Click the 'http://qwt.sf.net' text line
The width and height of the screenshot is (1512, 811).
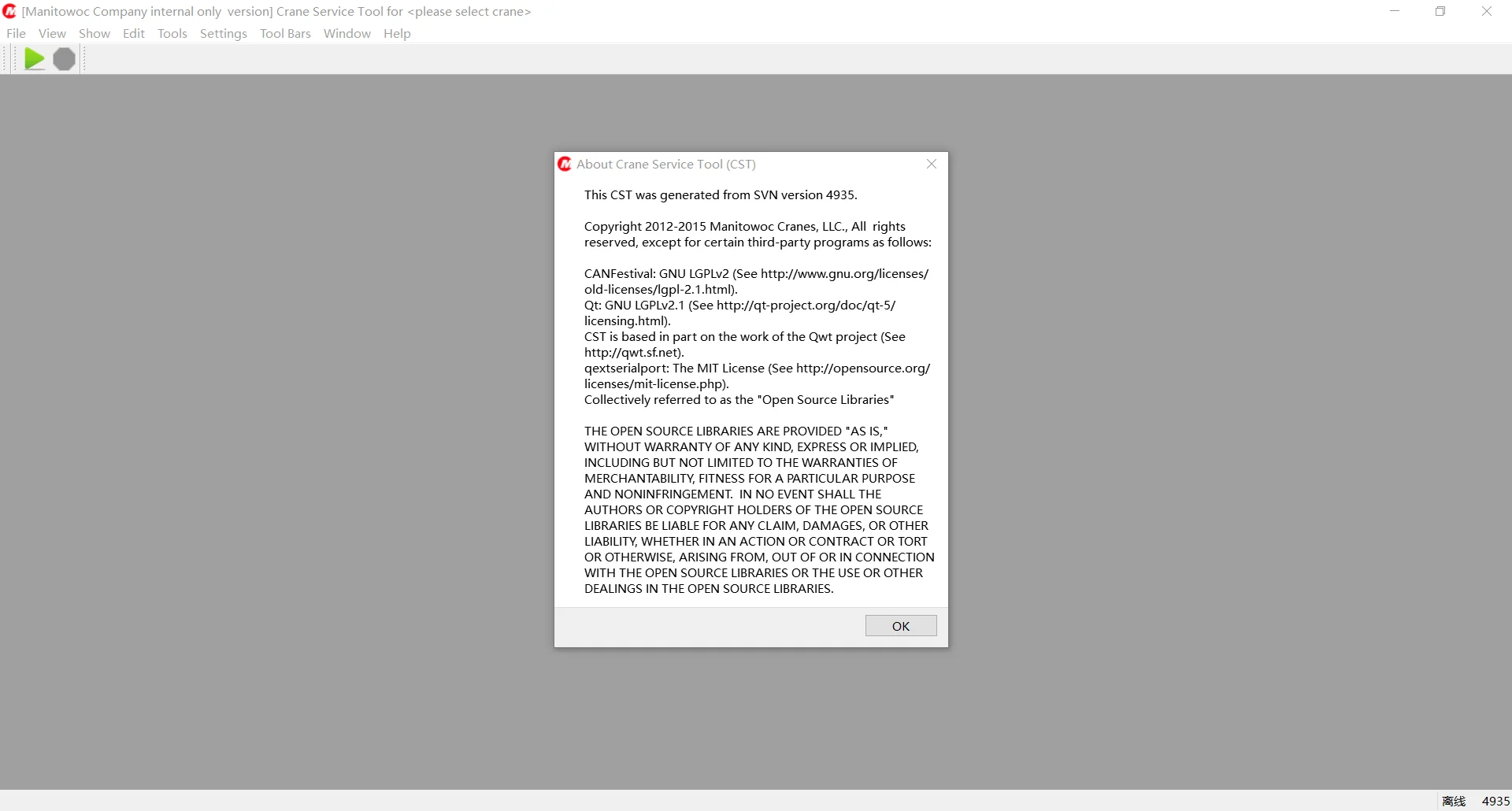[x=634, y=352]
